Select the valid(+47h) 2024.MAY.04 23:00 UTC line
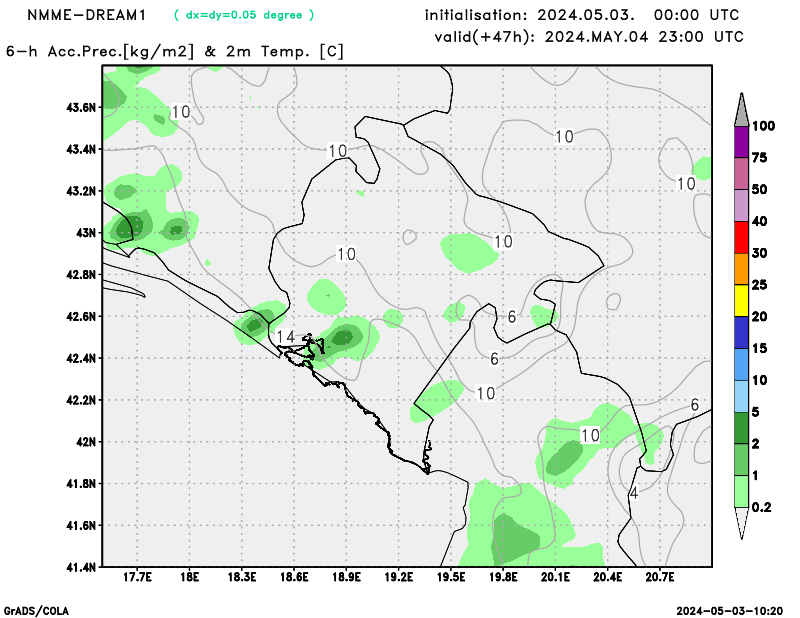This screenshot has width=800, height=618. [x=589, y=37]
